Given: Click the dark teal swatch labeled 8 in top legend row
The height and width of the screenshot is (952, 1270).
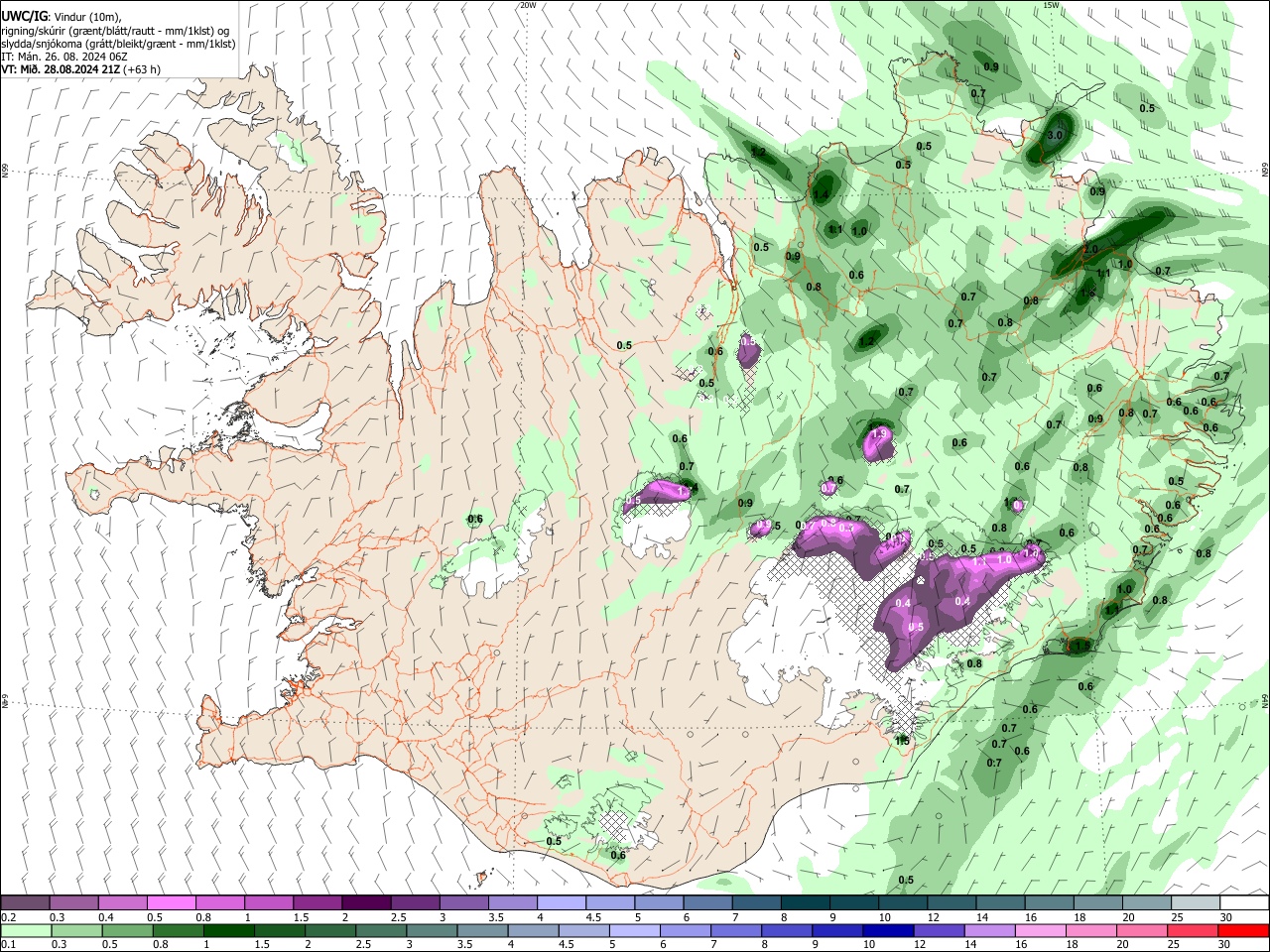Looking at the screenshot, I should coord(806,903).
